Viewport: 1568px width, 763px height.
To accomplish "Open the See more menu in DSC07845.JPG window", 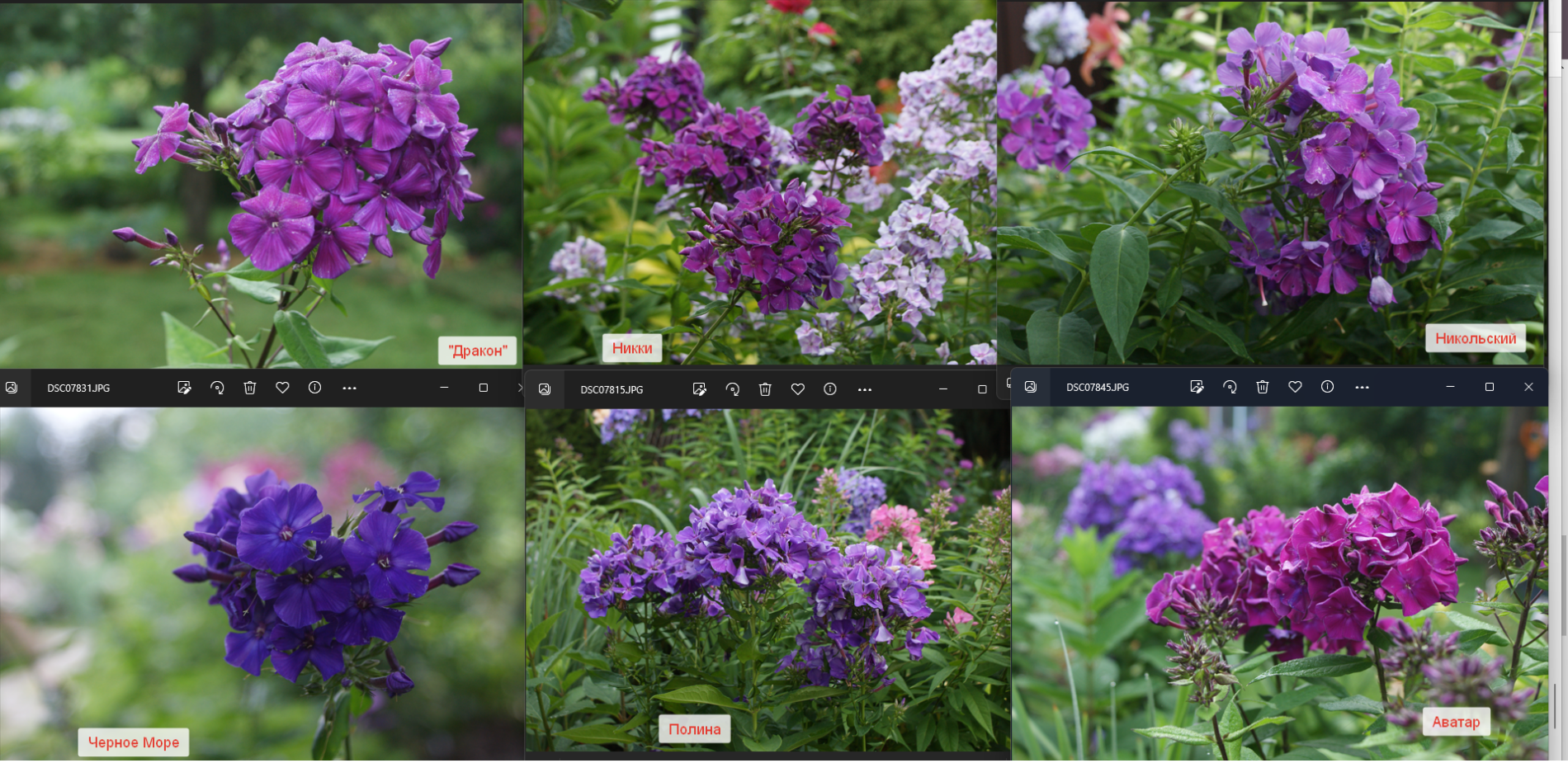I will (x=1362, y=387).
